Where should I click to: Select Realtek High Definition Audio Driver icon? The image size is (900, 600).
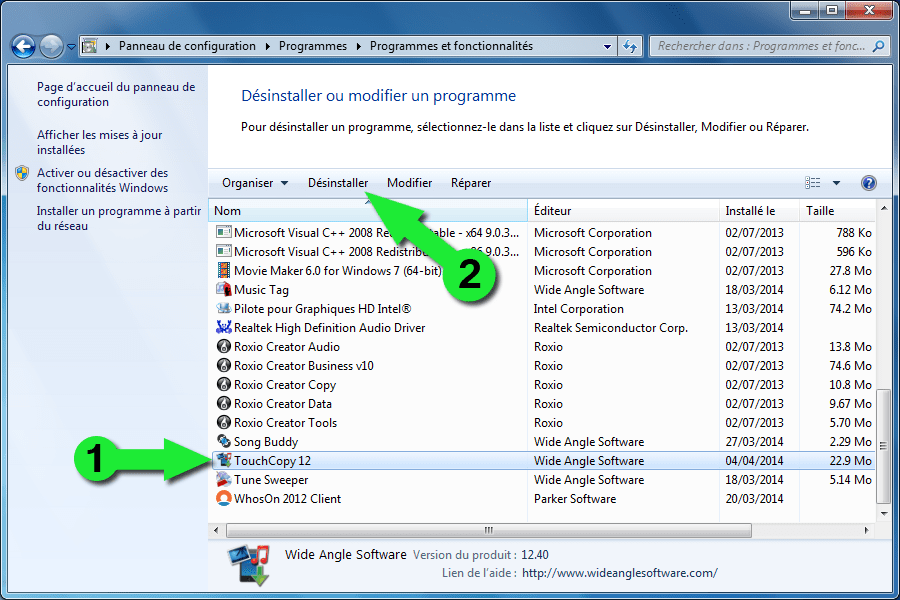click(223, 327)
